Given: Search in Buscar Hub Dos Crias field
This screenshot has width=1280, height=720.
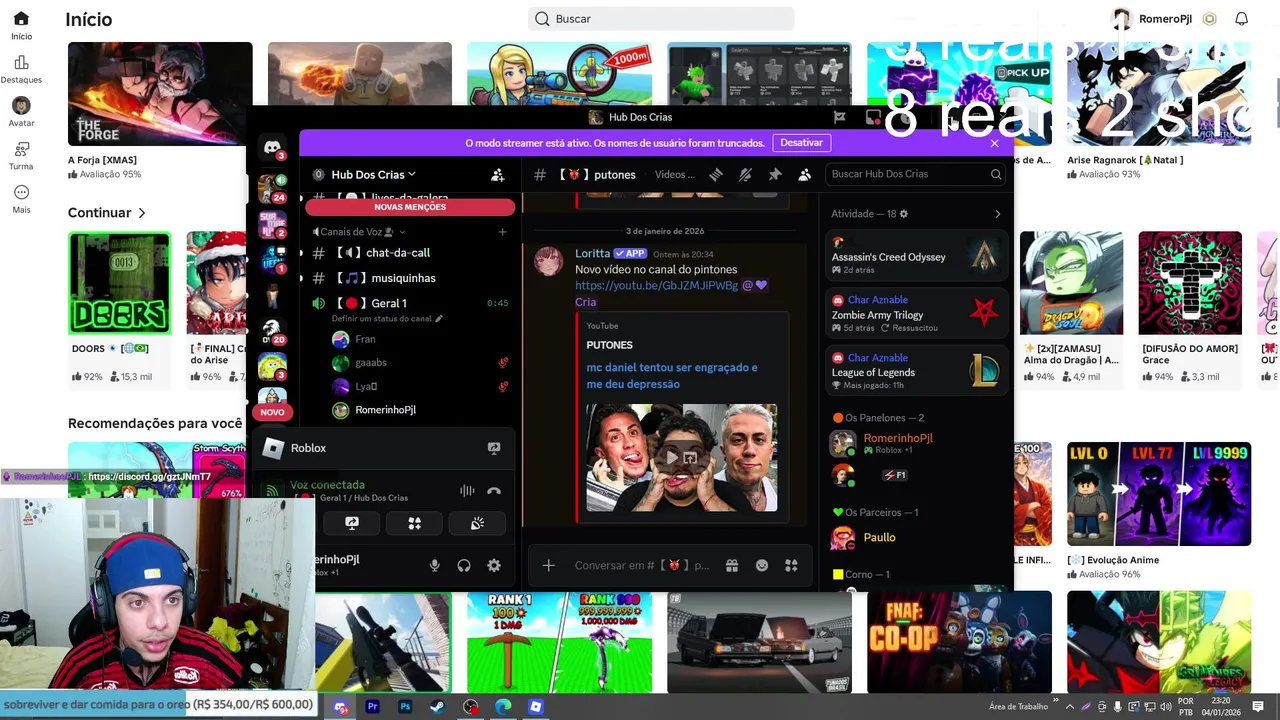Looking at the screenshot, I should click(x=916, y=174).
